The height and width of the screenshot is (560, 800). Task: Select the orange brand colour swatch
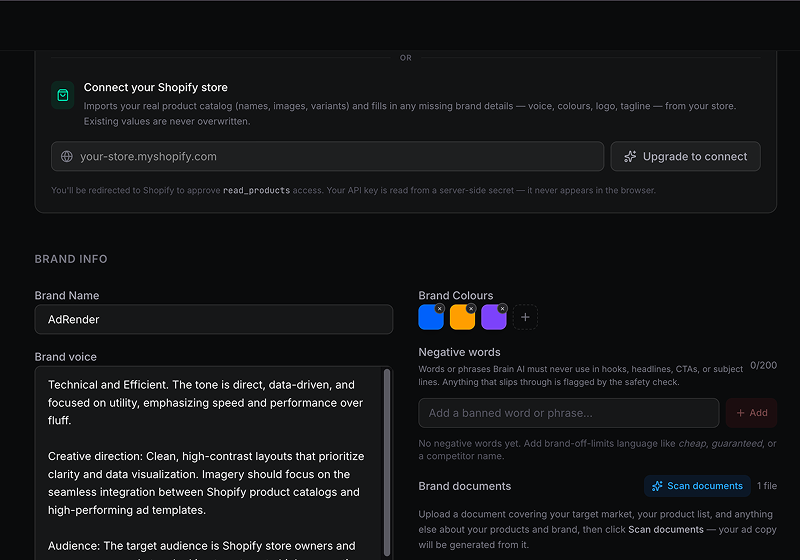pos(462,317)
